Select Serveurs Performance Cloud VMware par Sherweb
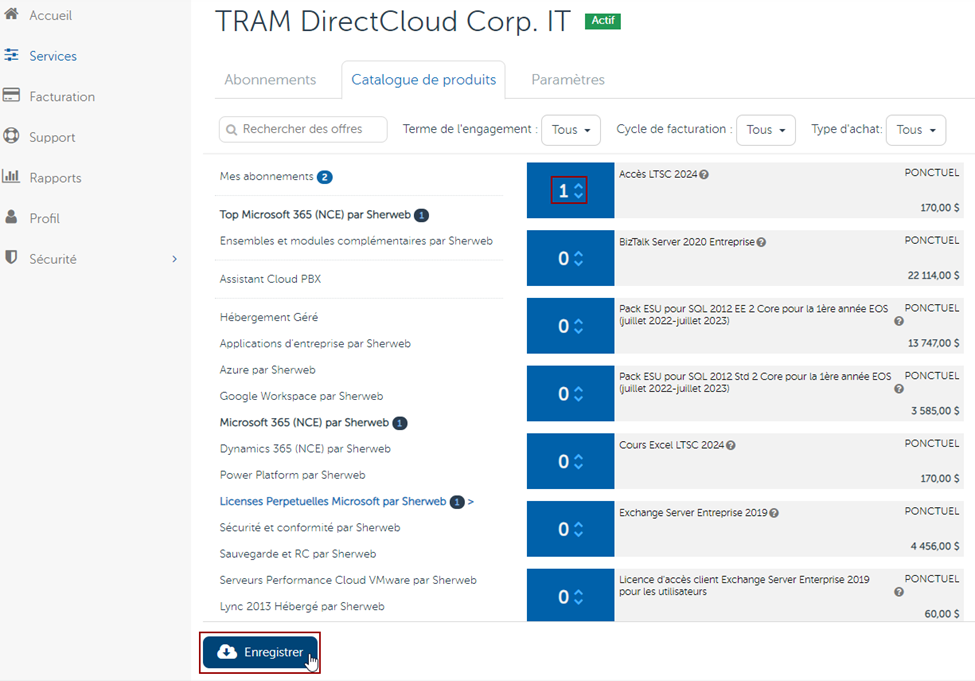 click(x=348, y=580)
